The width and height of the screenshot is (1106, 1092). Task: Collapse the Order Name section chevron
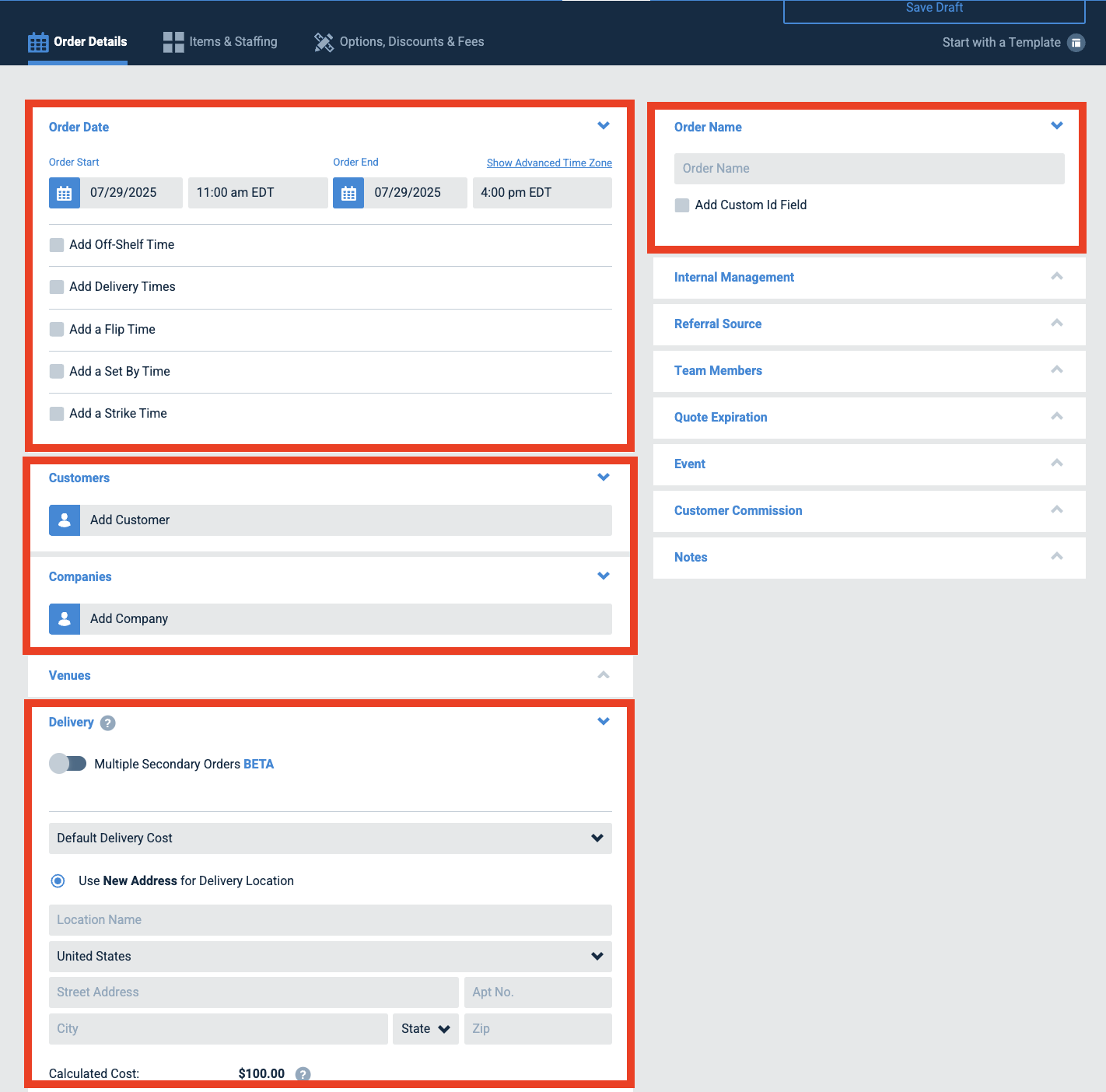pyautogui.click(x=1057, y=126)
